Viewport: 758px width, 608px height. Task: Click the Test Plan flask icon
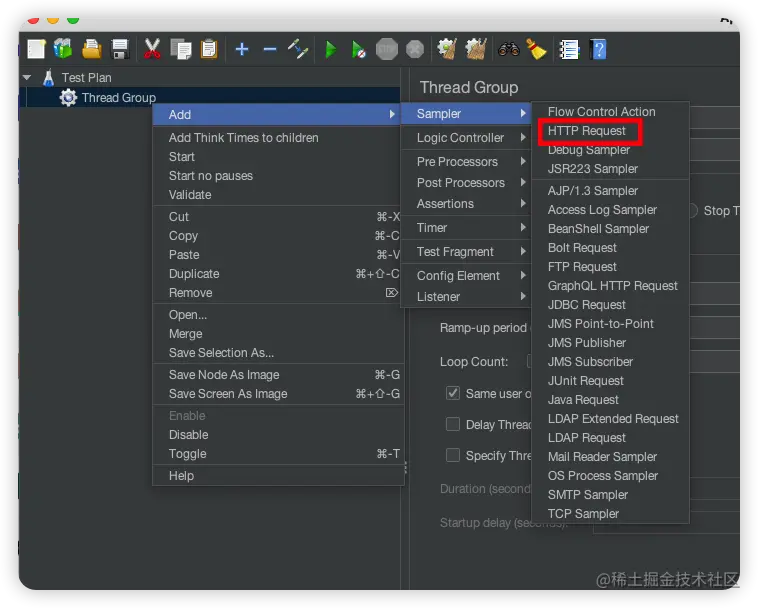coord(48,77)
